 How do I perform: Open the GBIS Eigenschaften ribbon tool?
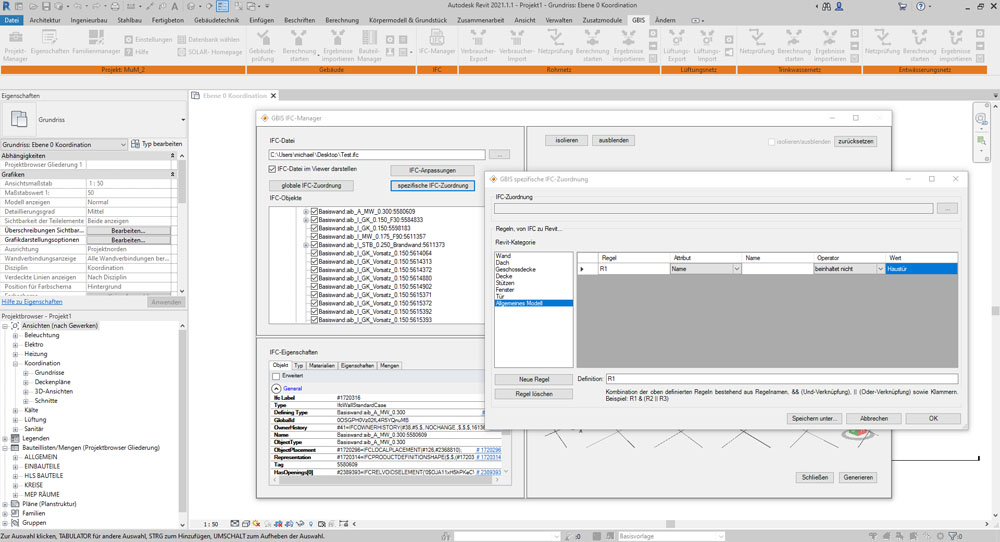pos(50,42)
